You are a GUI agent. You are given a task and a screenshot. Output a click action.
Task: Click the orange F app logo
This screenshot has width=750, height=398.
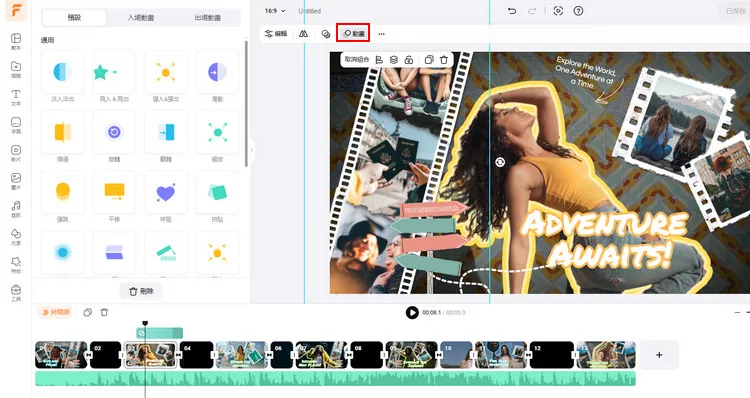16,11
